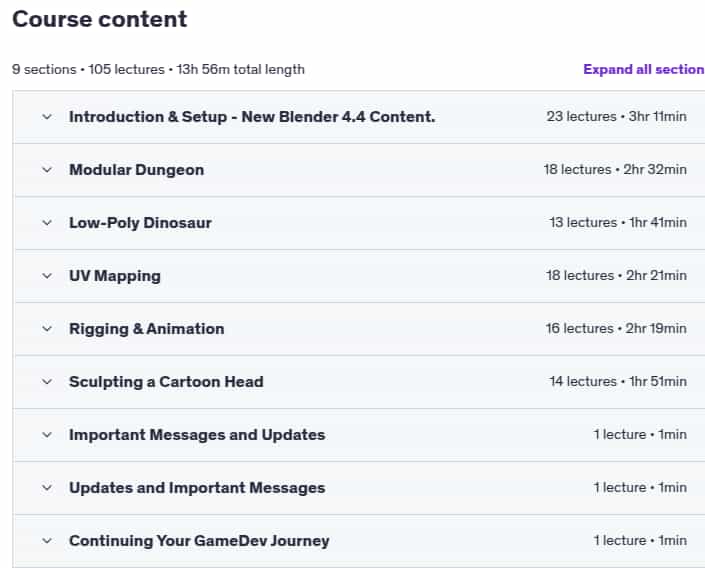The image size is (705, 568).
Task: Click lecture count for Important Messages and Updates
Action: point(640,435)
